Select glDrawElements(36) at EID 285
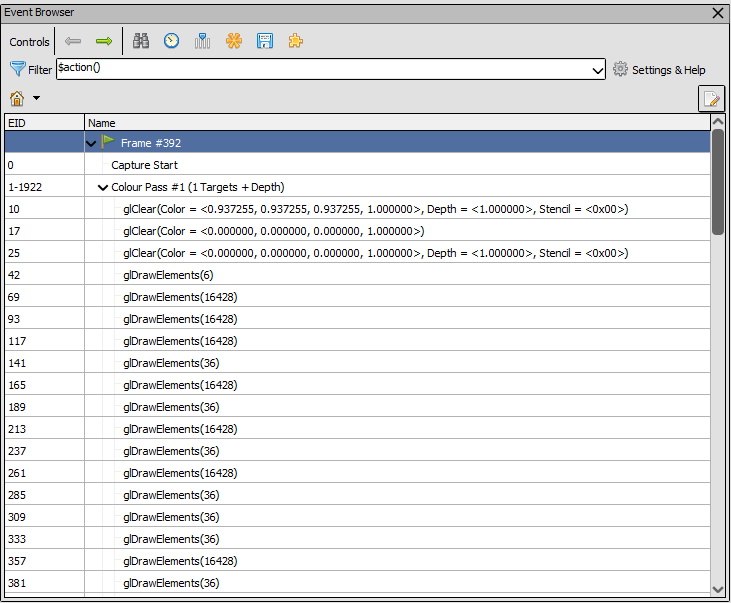Image resolution: width=731 pixels, height=603 pixels. [x=357, y=495]
